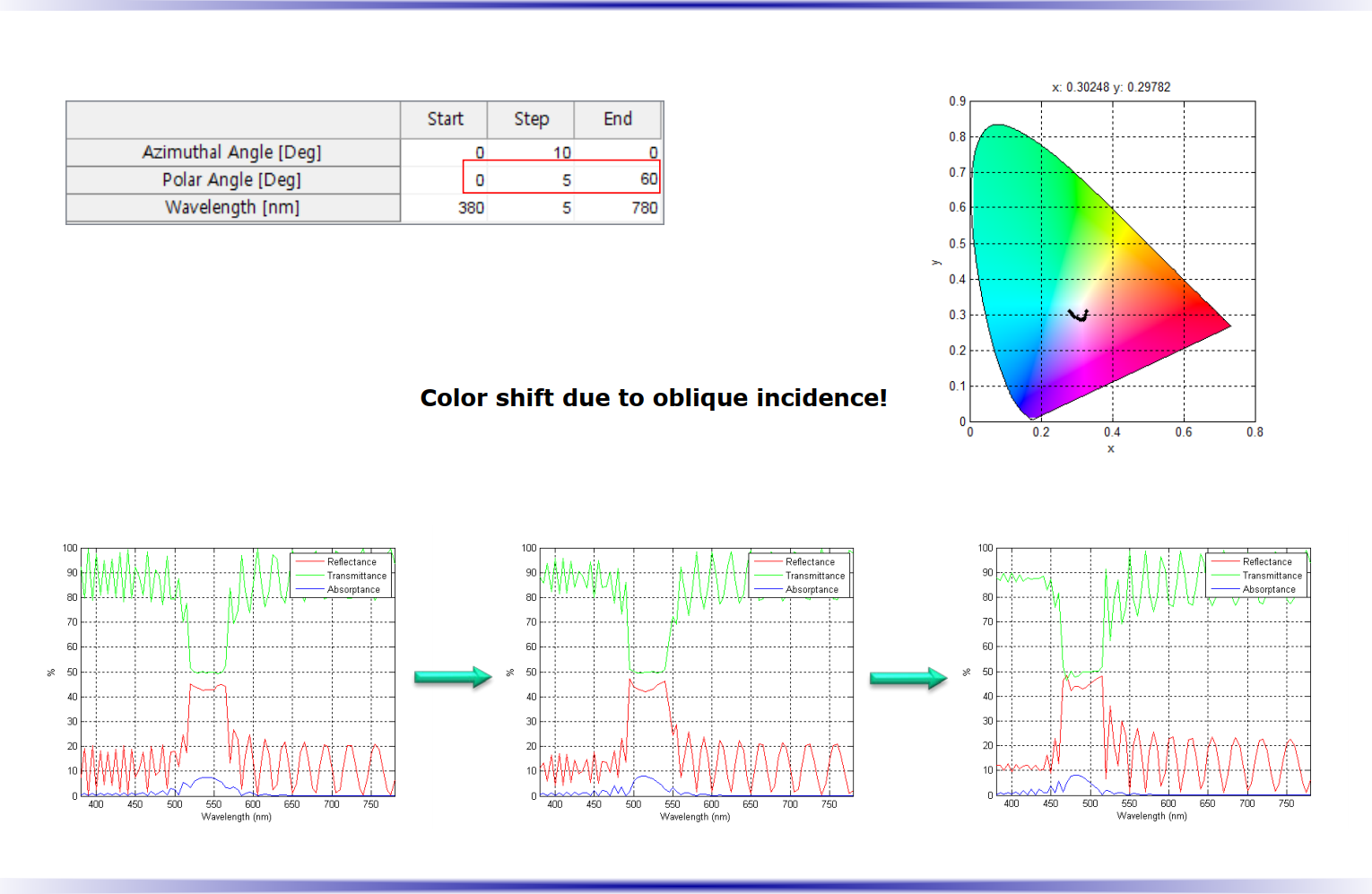This screenshot has width=1372, height=894.
Task: Select the Polar Angle End value 60
Action: point(648,179)
